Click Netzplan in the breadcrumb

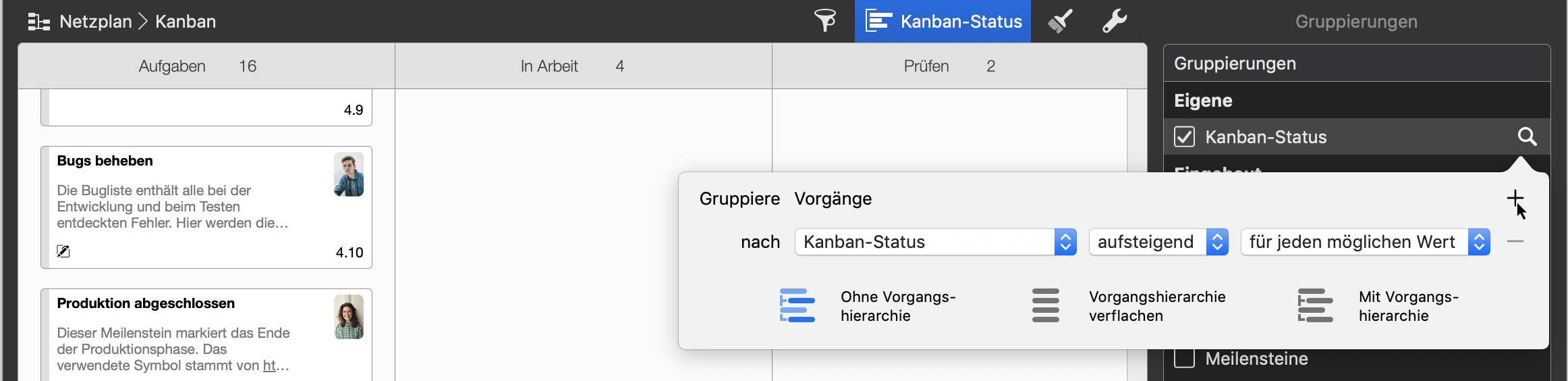click(x=96, y=22)
